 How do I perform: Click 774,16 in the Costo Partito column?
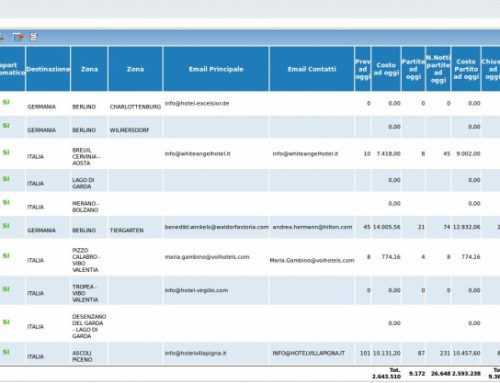[471, 257]
